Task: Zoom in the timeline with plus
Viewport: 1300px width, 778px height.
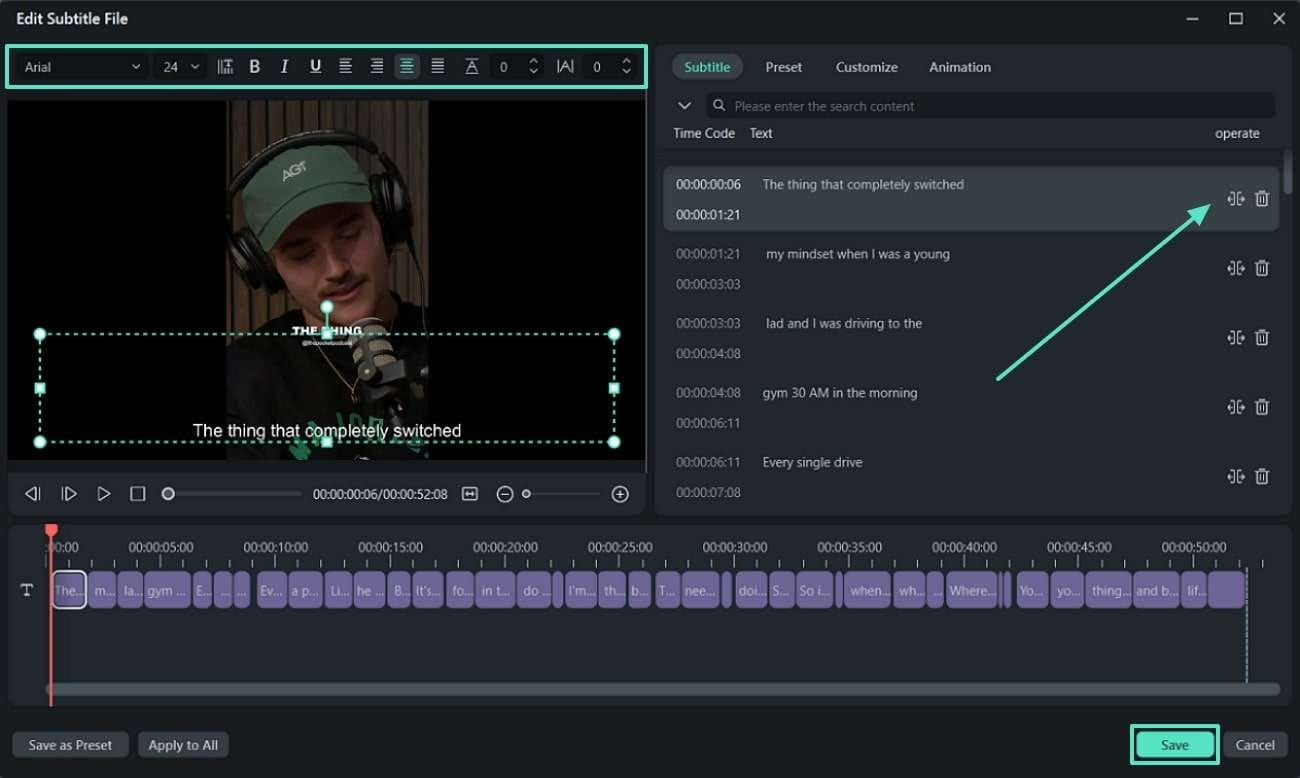Action: click(x=620, y=494)
